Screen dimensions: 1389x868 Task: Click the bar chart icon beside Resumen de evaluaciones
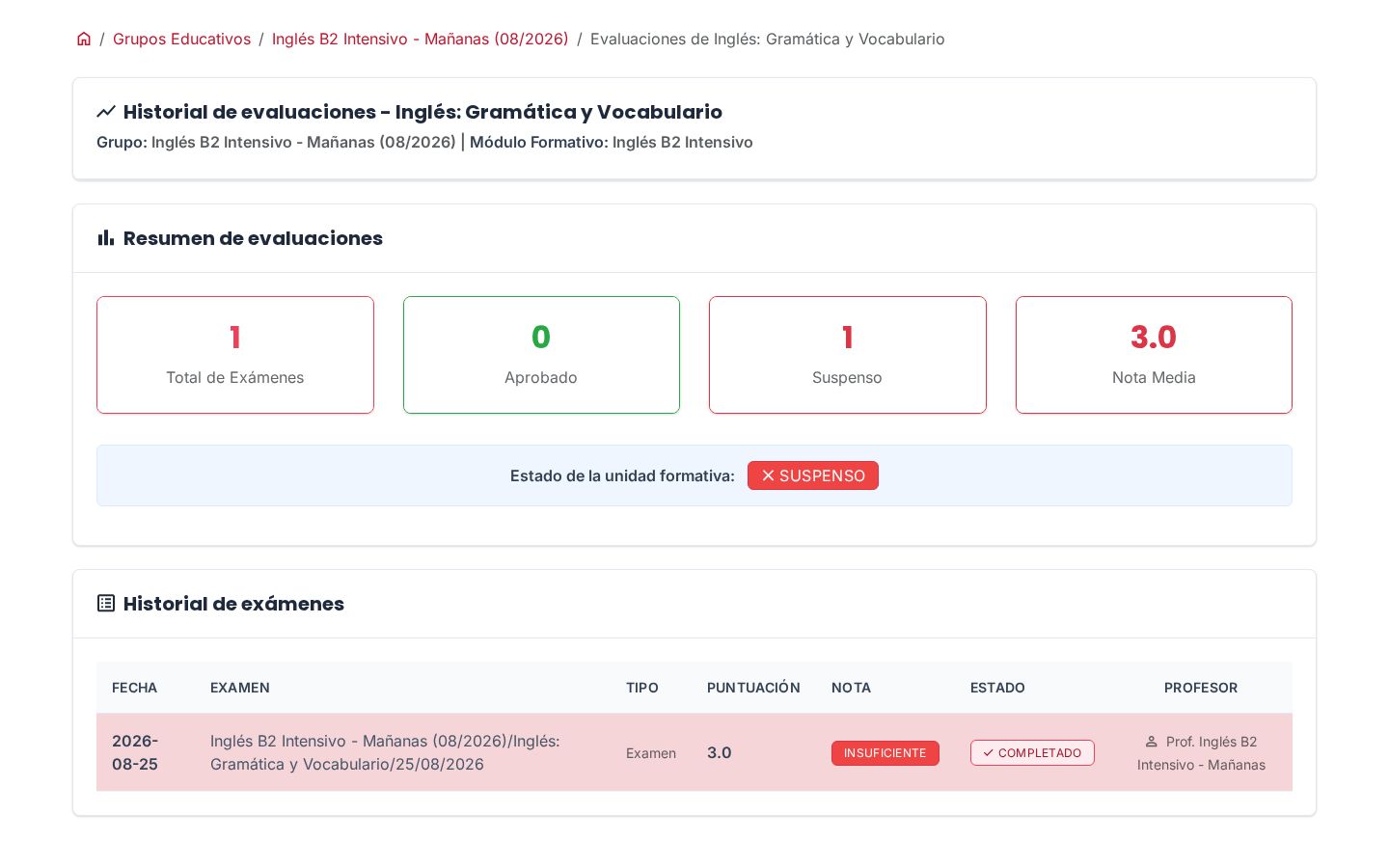(x=106, y=238)
